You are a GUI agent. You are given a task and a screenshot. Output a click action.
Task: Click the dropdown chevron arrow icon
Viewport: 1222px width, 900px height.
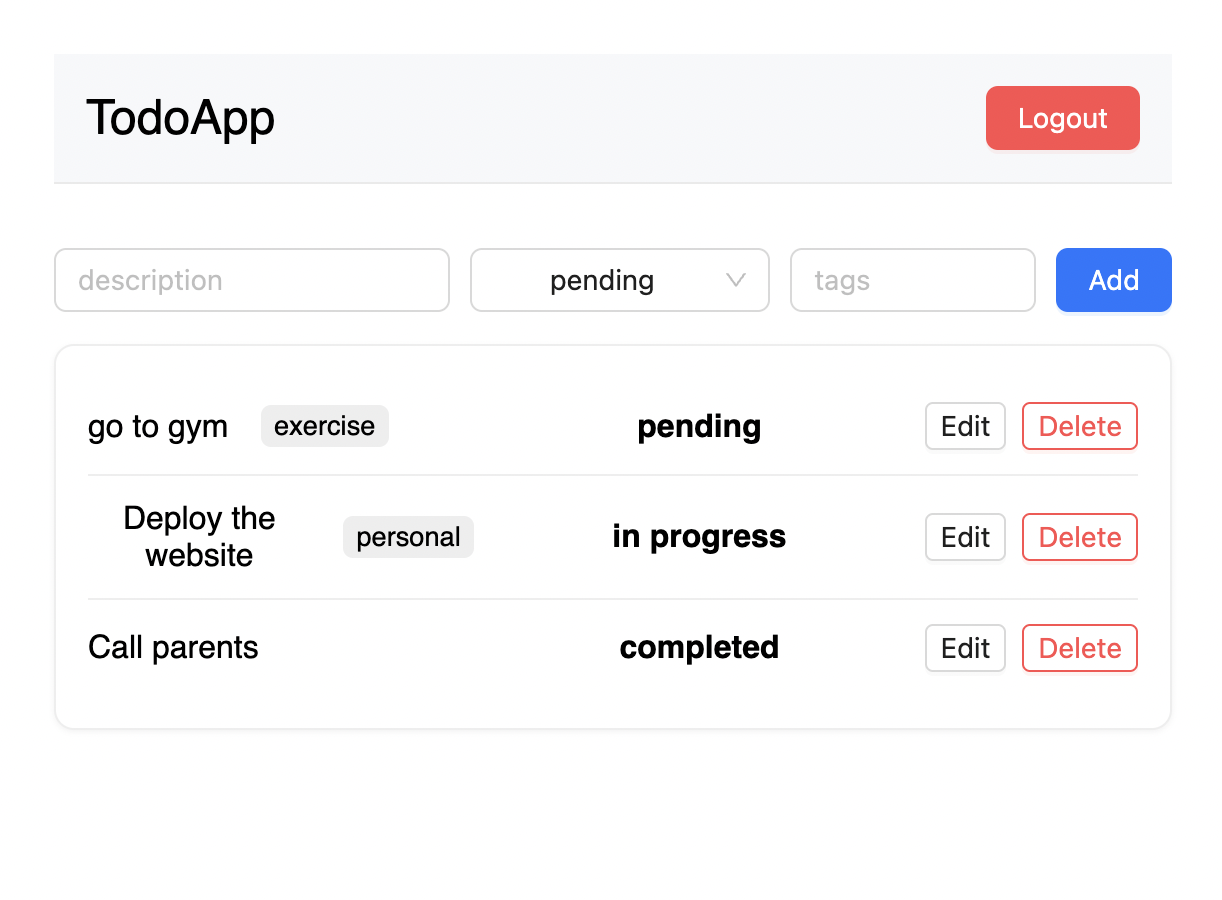(x=736, y=280)
